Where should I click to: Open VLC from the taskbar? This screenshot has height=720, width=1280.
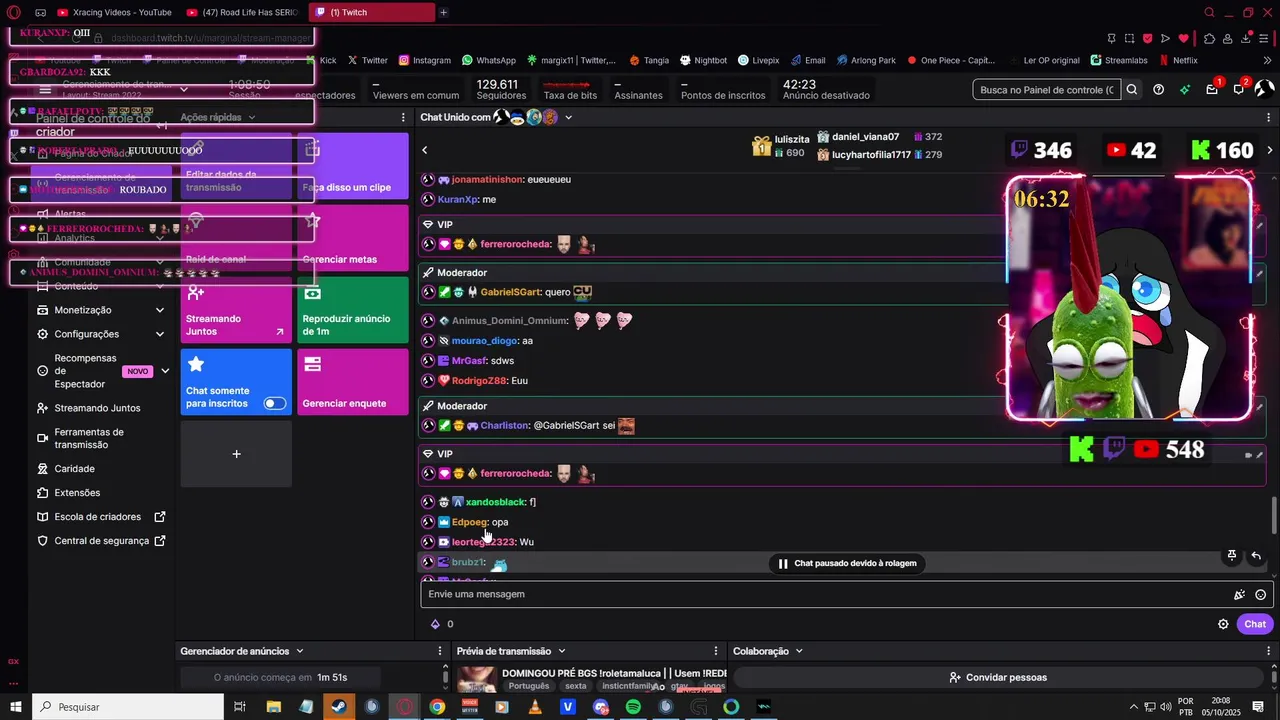[535, 707]
